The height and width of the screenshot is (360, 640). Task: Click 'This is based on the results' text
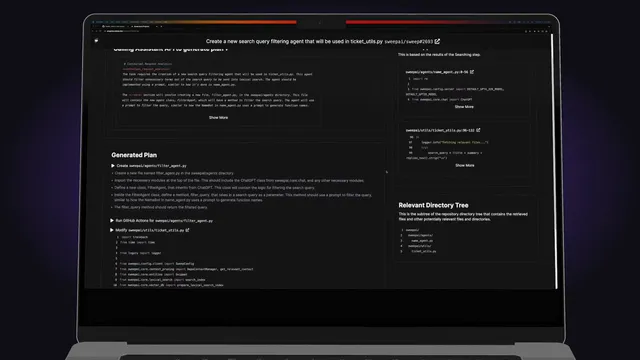(x=439, y=55)
